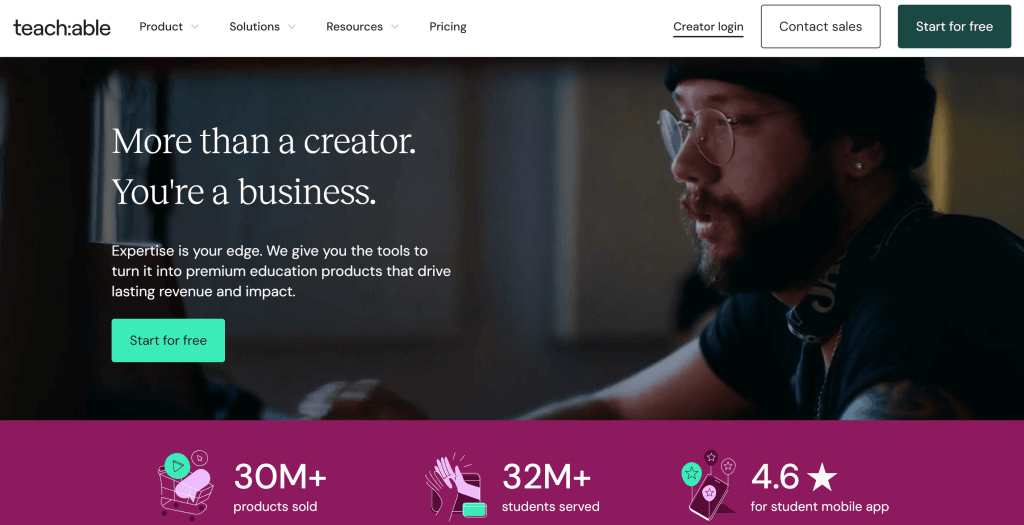Expand the Product dropdown chevron
This screenshot has width=1024, height=525.
pyautogui.click(x=195, y=27)
